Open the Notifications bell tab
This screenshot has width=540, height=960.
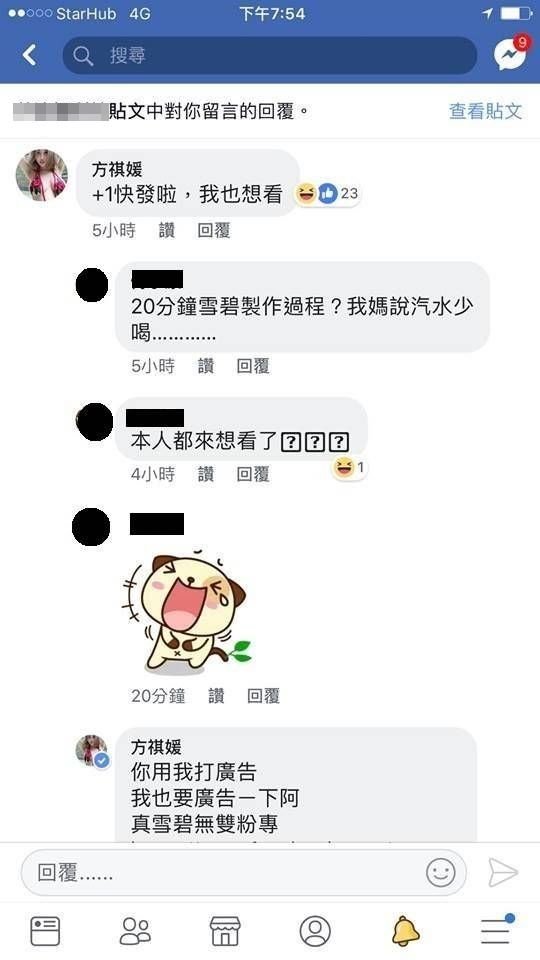(405, 931)
